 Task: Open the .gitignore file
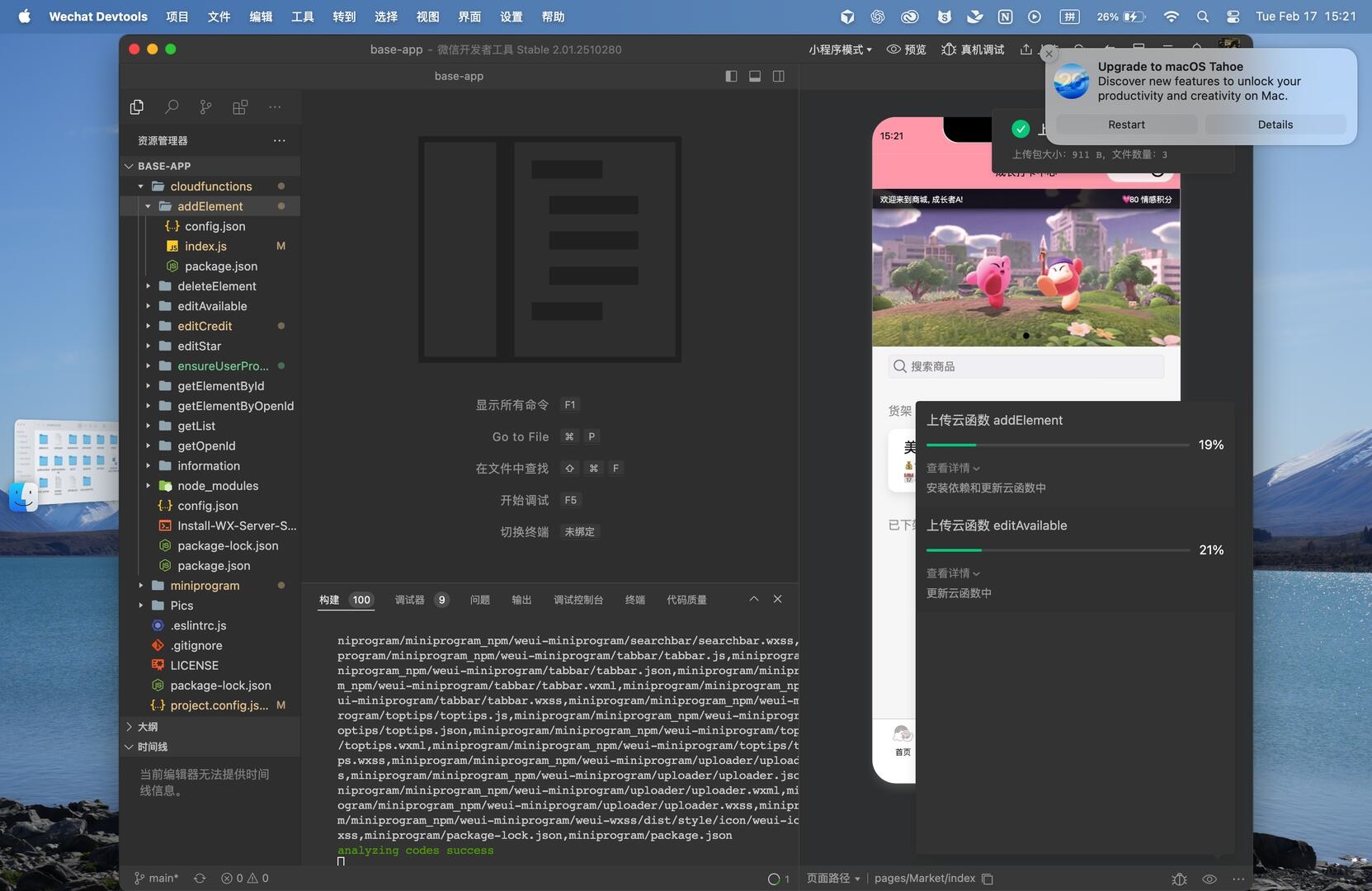pyautogui.click(x=196, y=645)
